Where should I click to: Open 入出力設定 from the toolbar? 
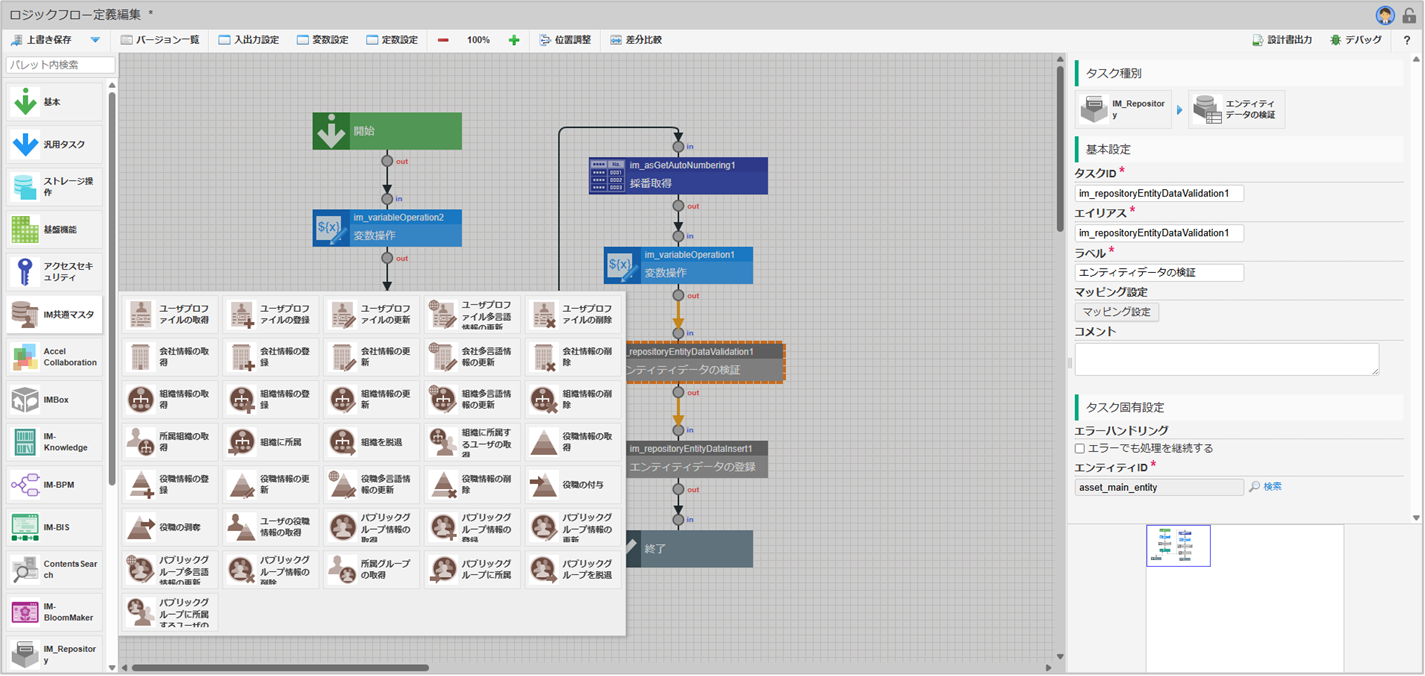tap(249, 40)
